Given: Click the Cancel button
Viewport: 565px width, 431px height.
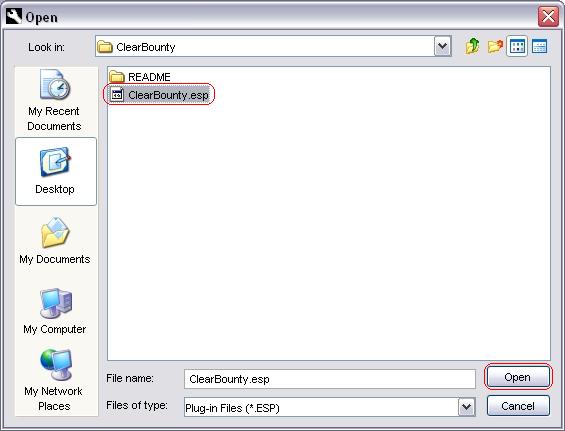Looking at the screenshot, I should click(518, 406).
